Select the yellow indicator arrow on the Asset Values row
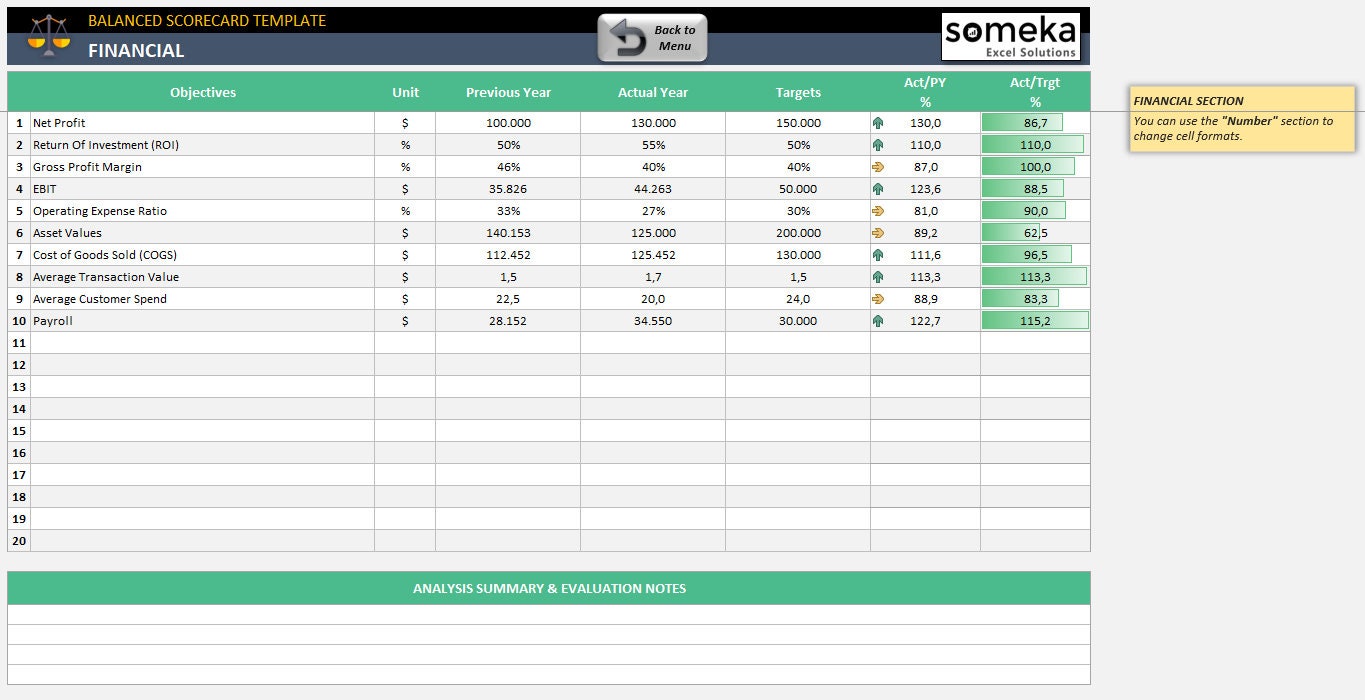 pyautogui.click(x=877, y=232)
